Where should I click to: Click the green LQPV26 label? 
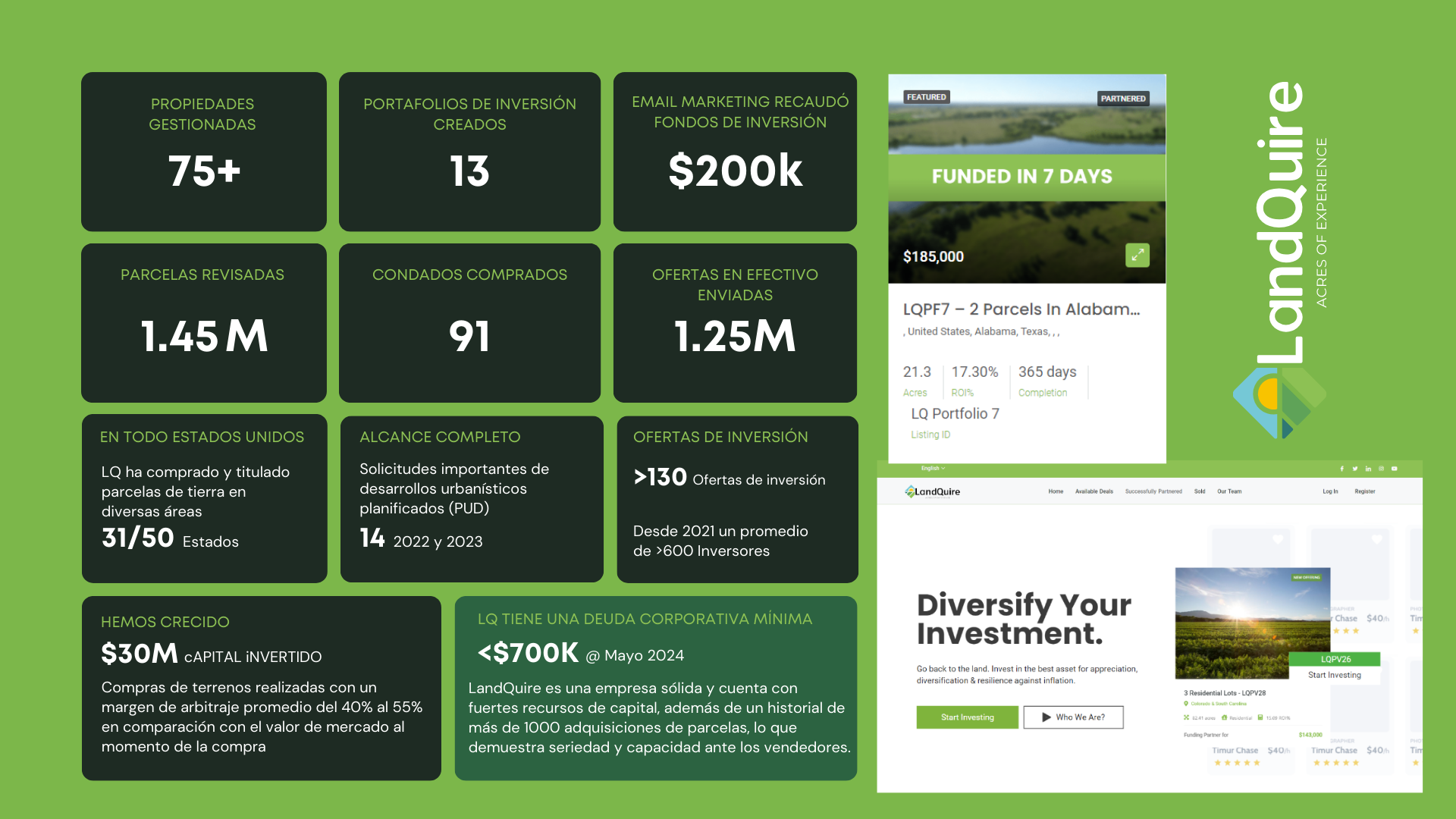[1335, 659]
